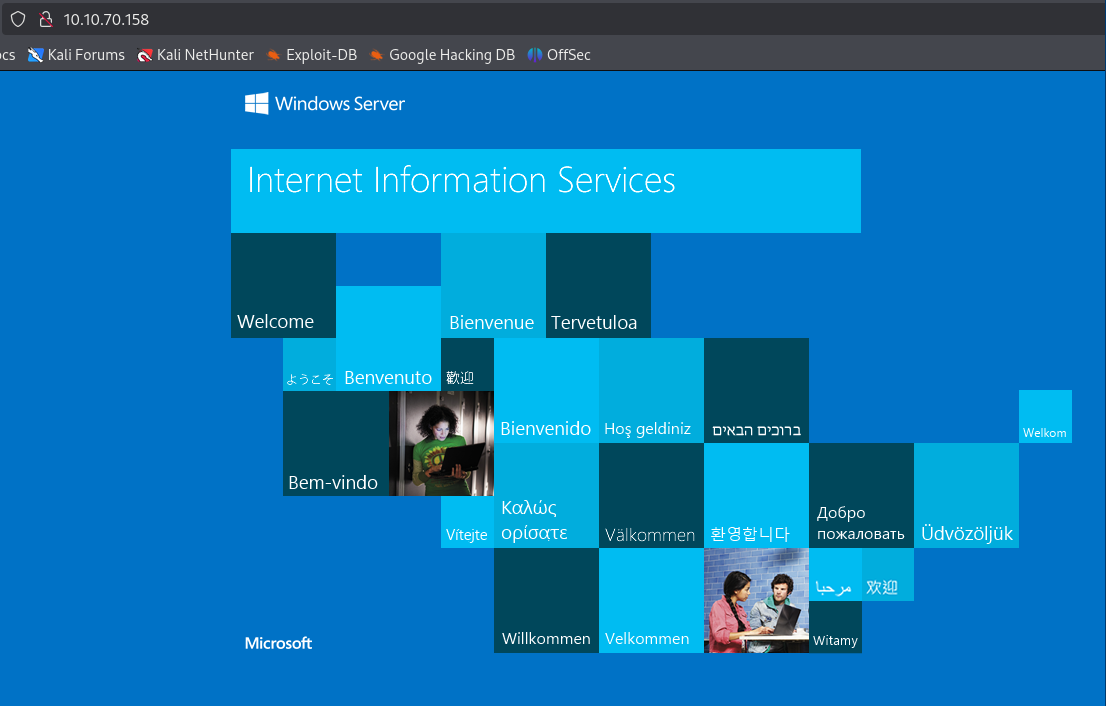This screenshot has height=706, width=1106.
Task: Open the OffSec bookmark
Action: pos(559,55)
